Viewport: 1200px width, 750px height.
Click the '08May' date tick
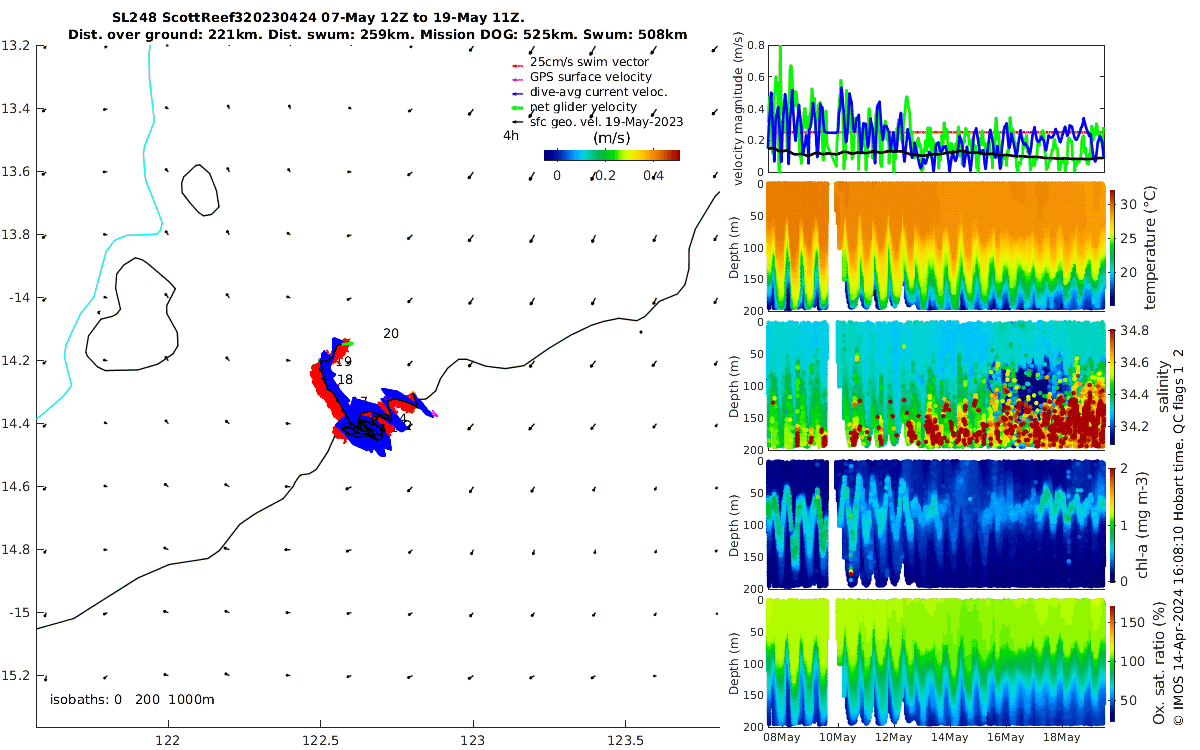click(x=781, y=738)
